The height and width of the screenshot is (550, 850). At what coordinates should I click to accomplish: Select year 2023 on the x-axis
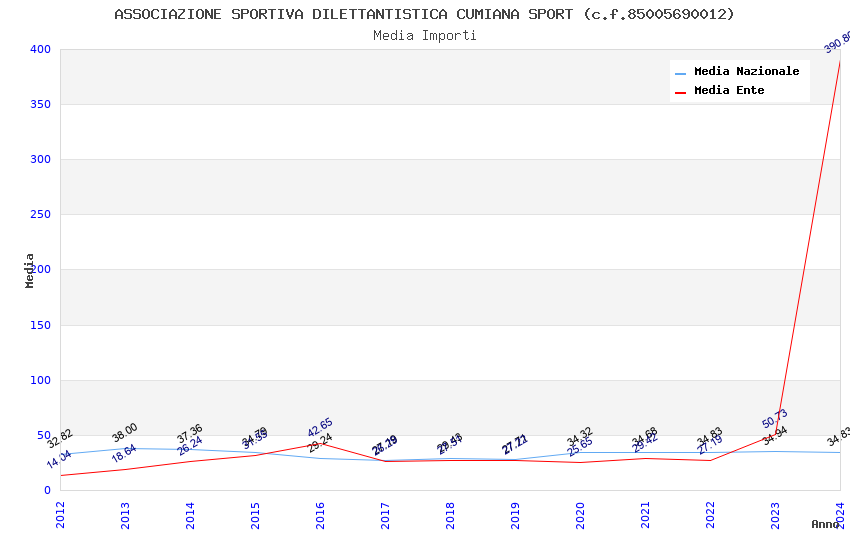776,515
